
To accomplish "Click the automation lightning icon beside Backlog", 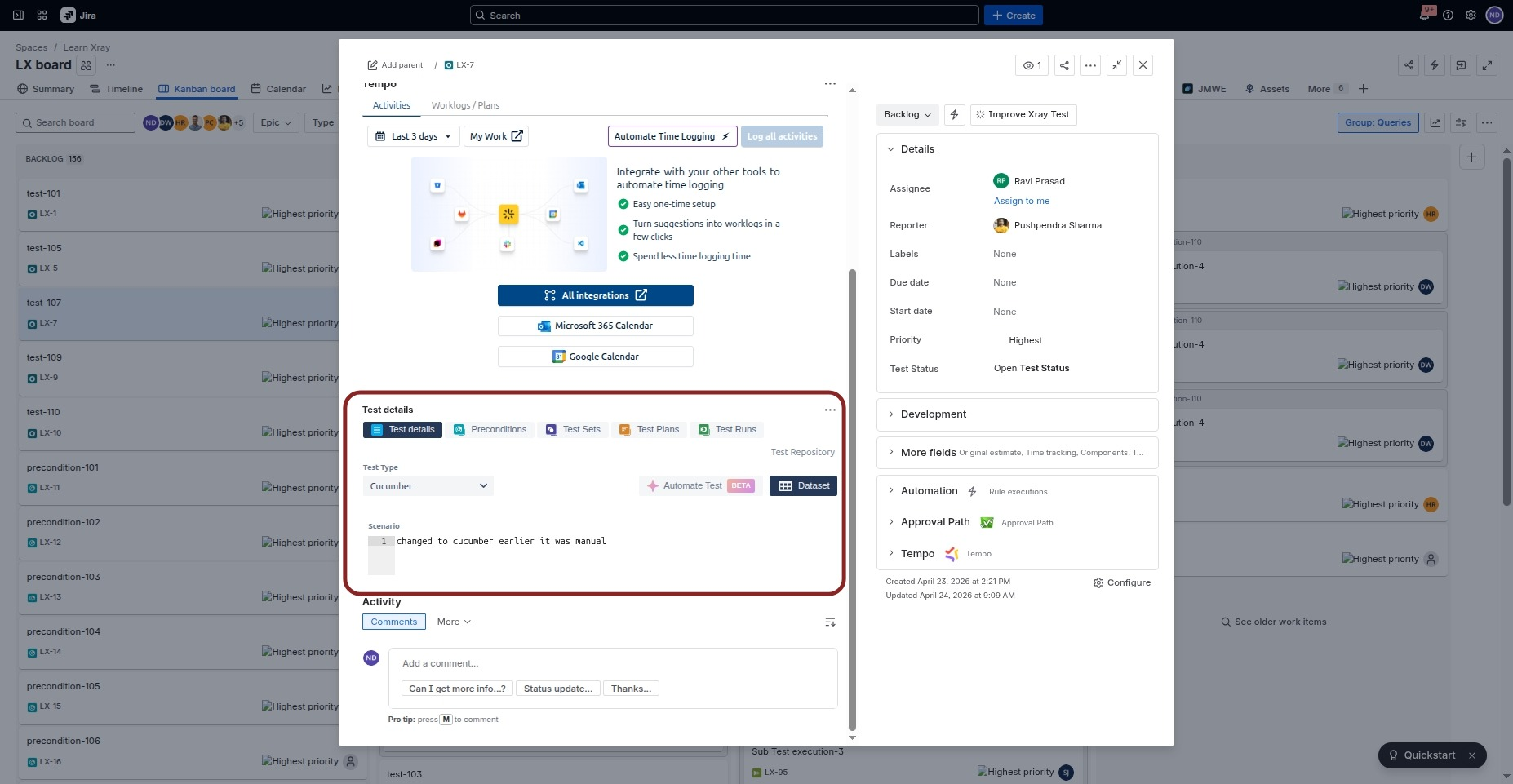I will pyautogui.click(x=954, y=115).
